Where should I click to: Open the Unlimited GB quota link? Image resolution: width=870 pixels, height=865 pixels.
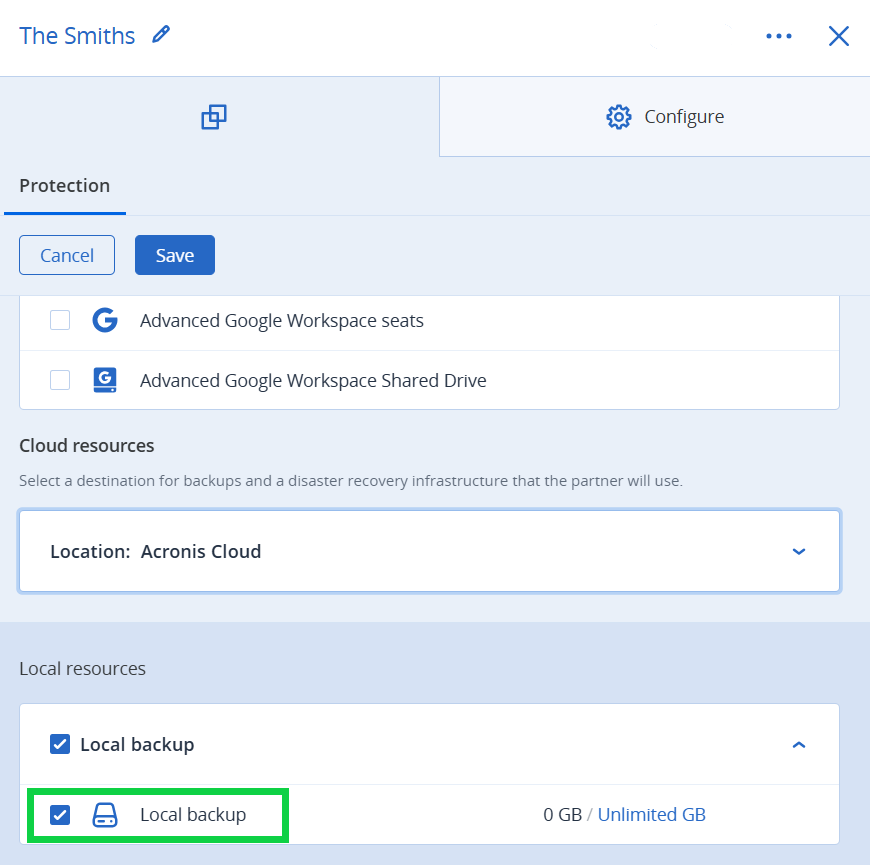click(652, 815)
